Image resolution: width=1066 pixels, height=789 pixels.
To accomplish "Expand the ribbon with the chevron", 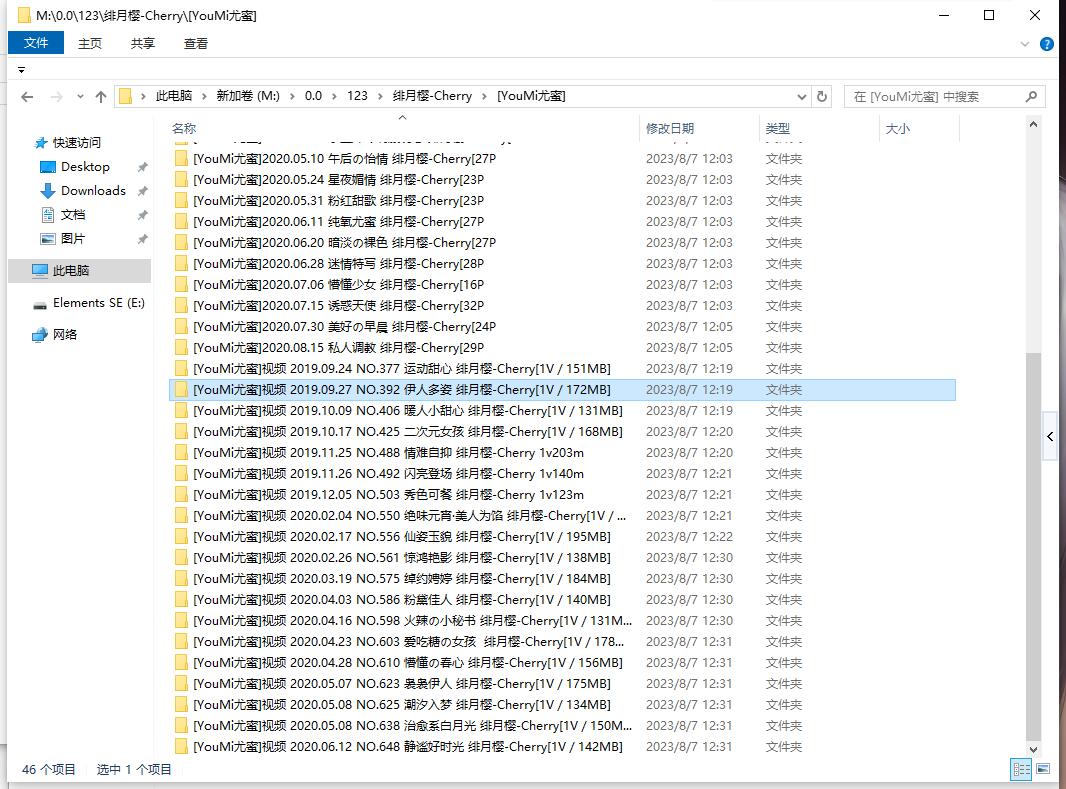I will point(1025,44).
